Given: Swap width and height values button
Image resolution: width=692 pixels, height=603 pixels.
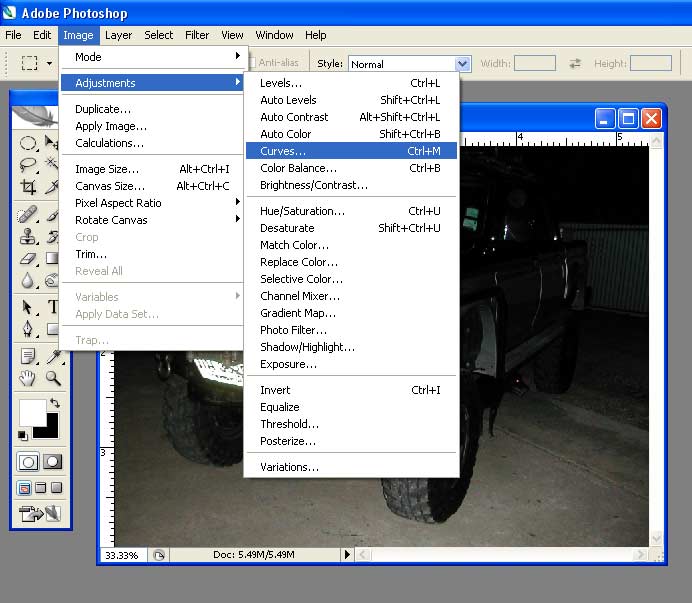Looking at the screenshot, I should 575,63.
